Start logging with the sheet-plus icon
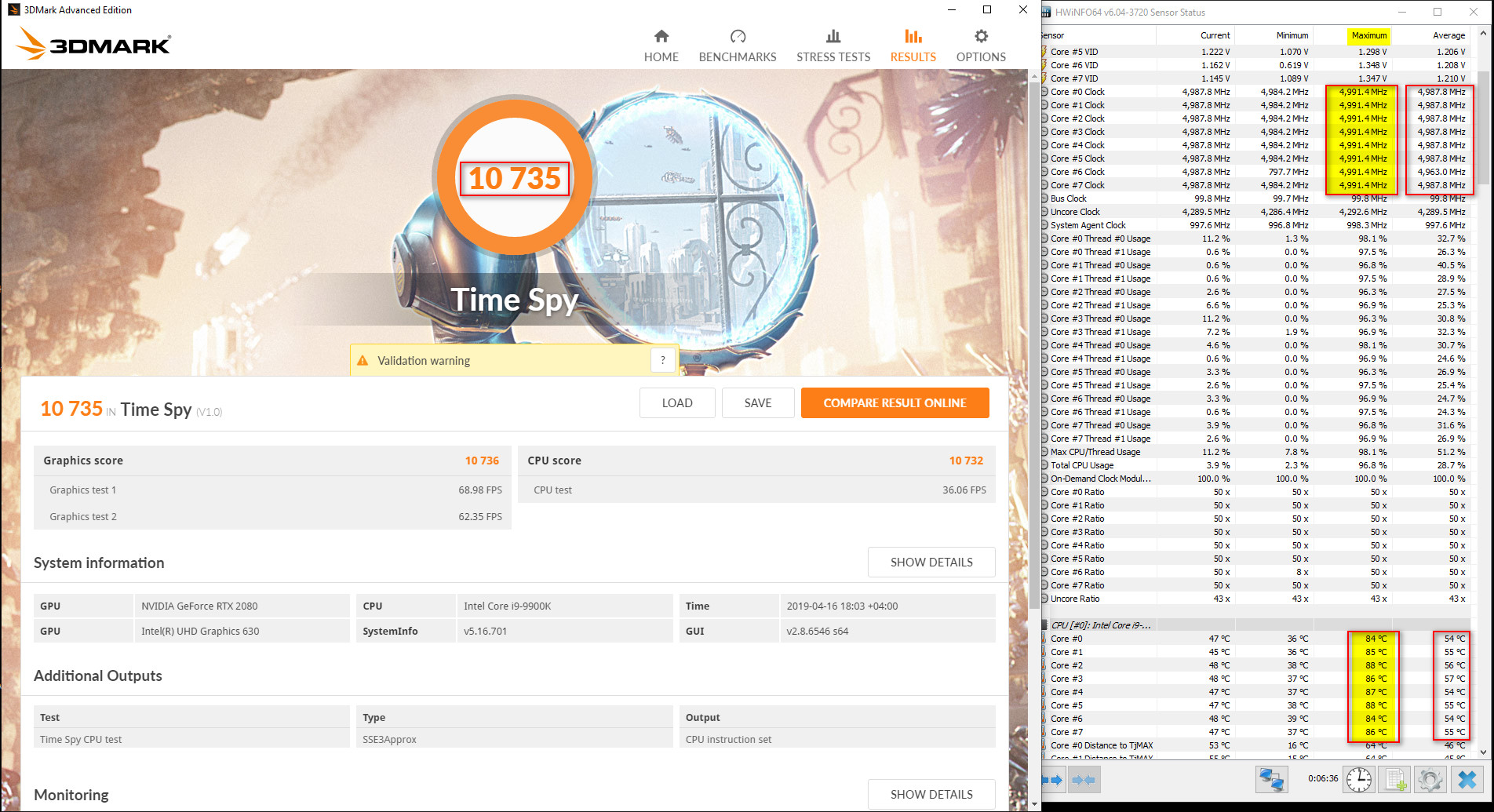Image resolution: width=1494 pixels, height=812 pixels. point(1394,779)
